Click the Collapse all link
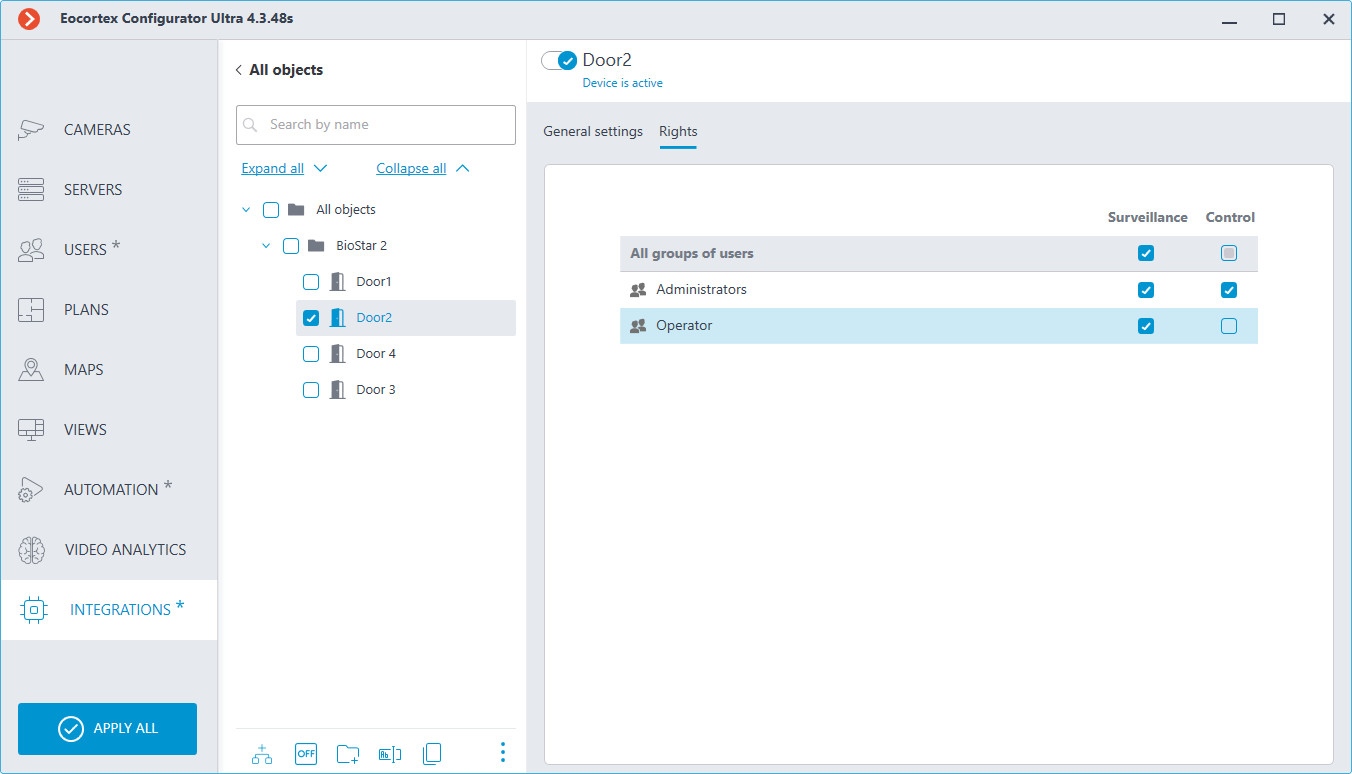1352x774 pixels. click(x=411, y=169)
